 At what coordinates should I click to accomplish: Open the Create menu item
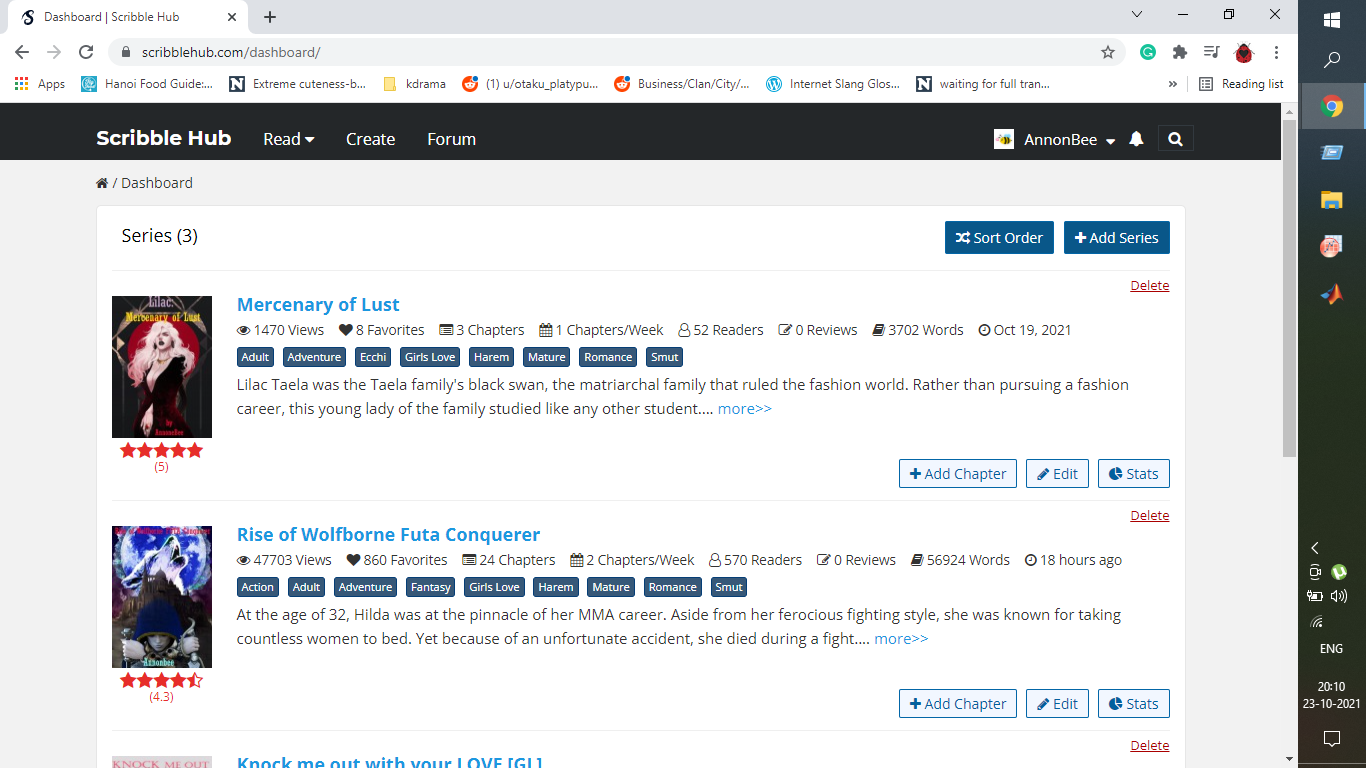coord(370,139)
